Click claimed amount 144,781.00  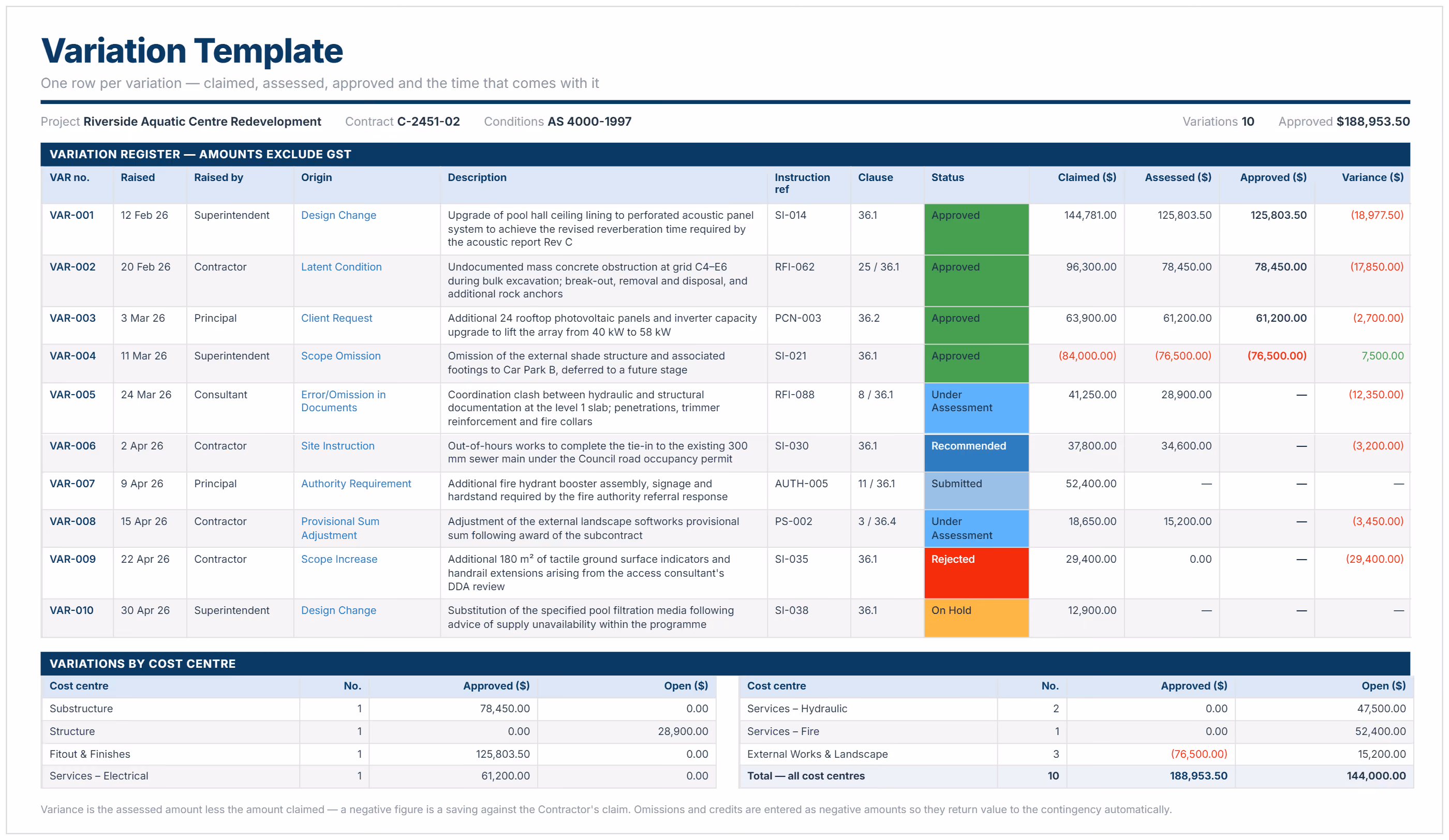click(x=1090, y=216)
